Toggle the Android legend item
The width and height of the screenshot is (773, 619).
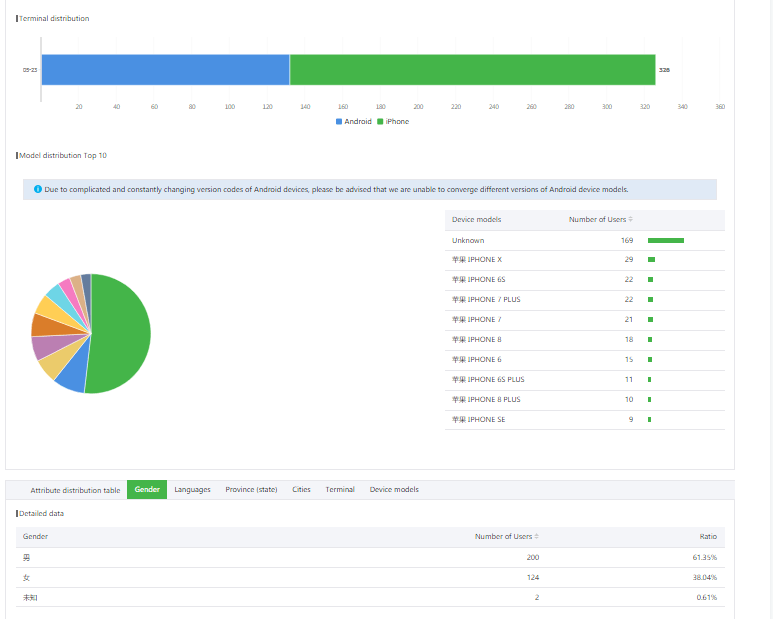point(353,121)
